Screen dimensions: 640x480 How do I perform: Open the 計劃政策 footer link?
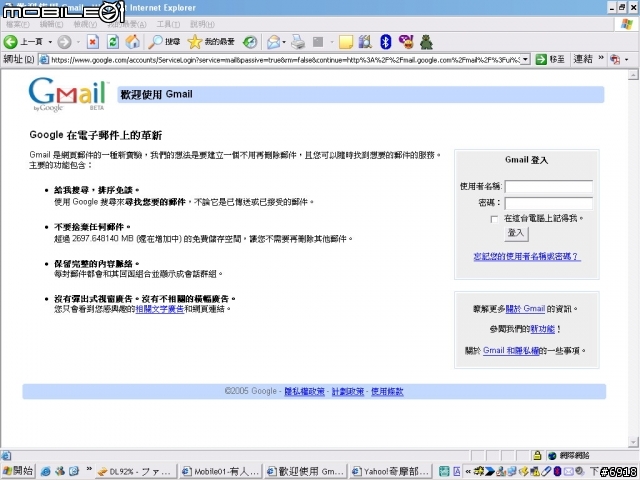(348, 391)
